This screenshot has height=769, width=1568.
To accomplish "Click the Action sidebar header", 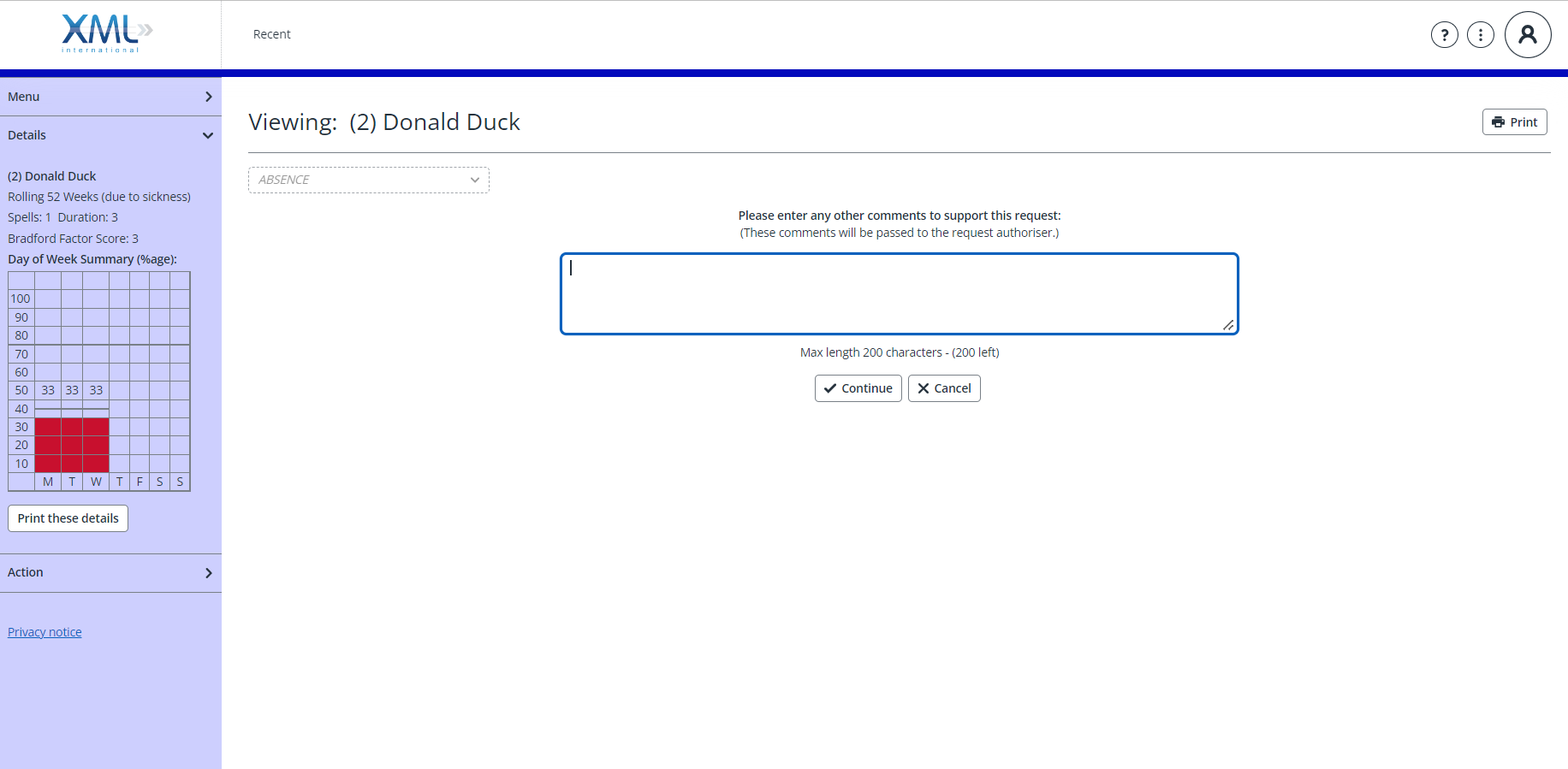I will 110,572.
